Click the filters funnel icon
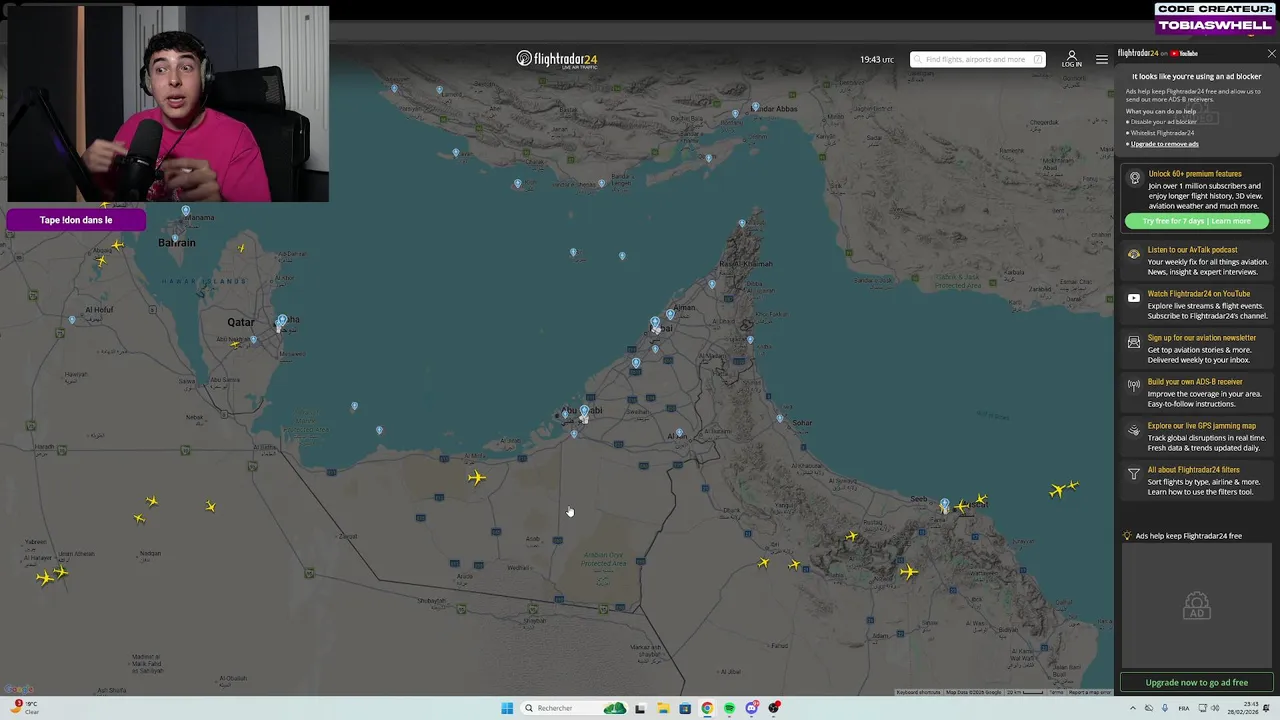The image size is (1280, 720). pos(1134,474)
